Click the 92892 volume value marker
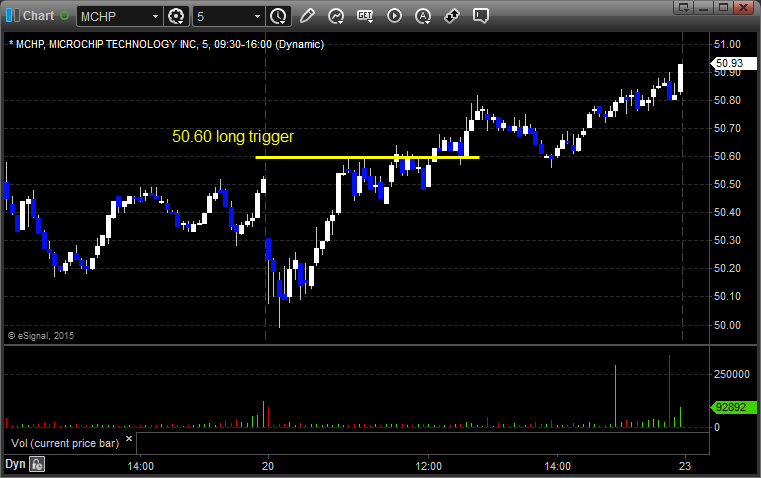The image size is (761, 478). point(733,407)
